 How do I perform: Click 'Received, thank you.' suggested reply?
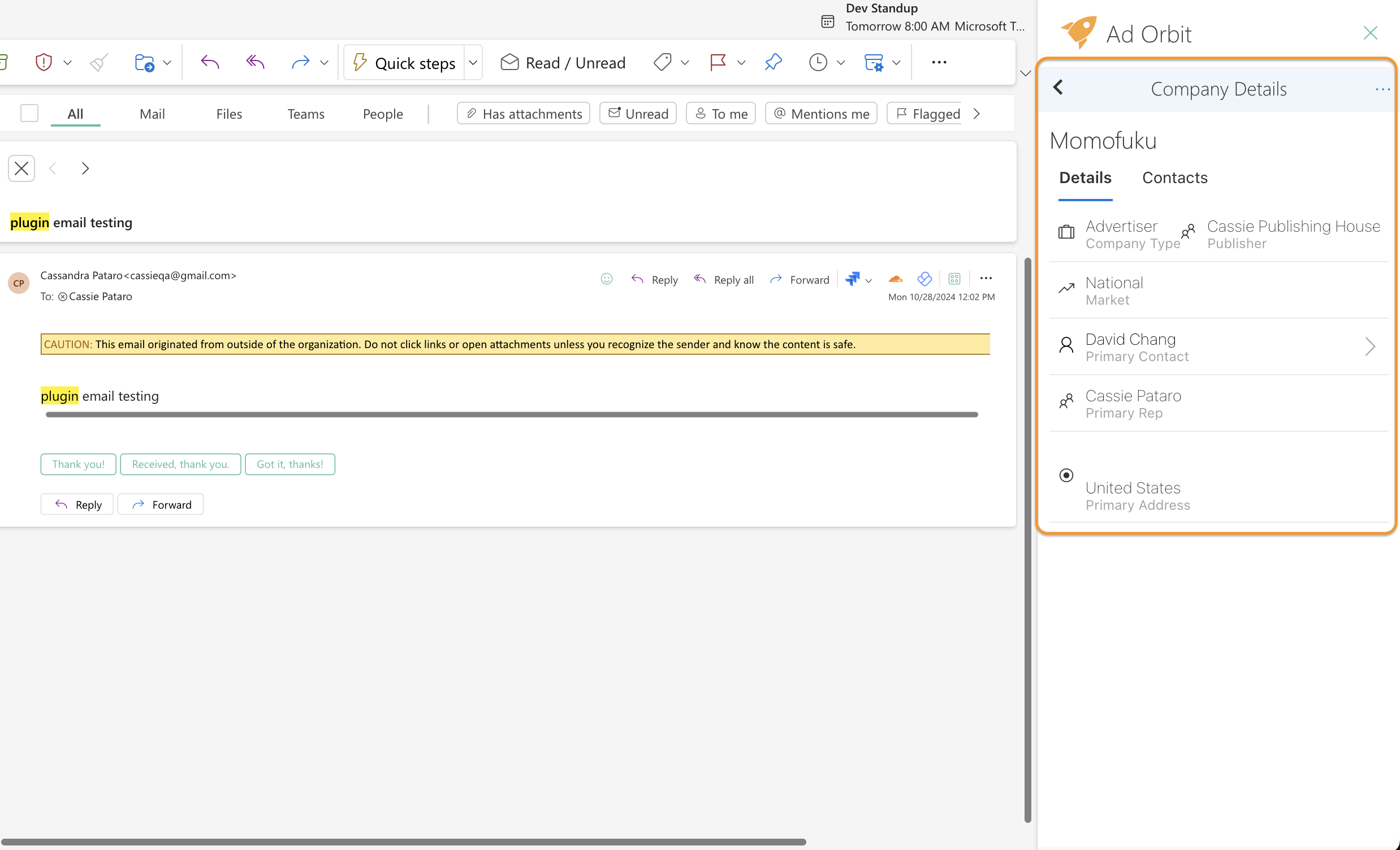(181, 464)
